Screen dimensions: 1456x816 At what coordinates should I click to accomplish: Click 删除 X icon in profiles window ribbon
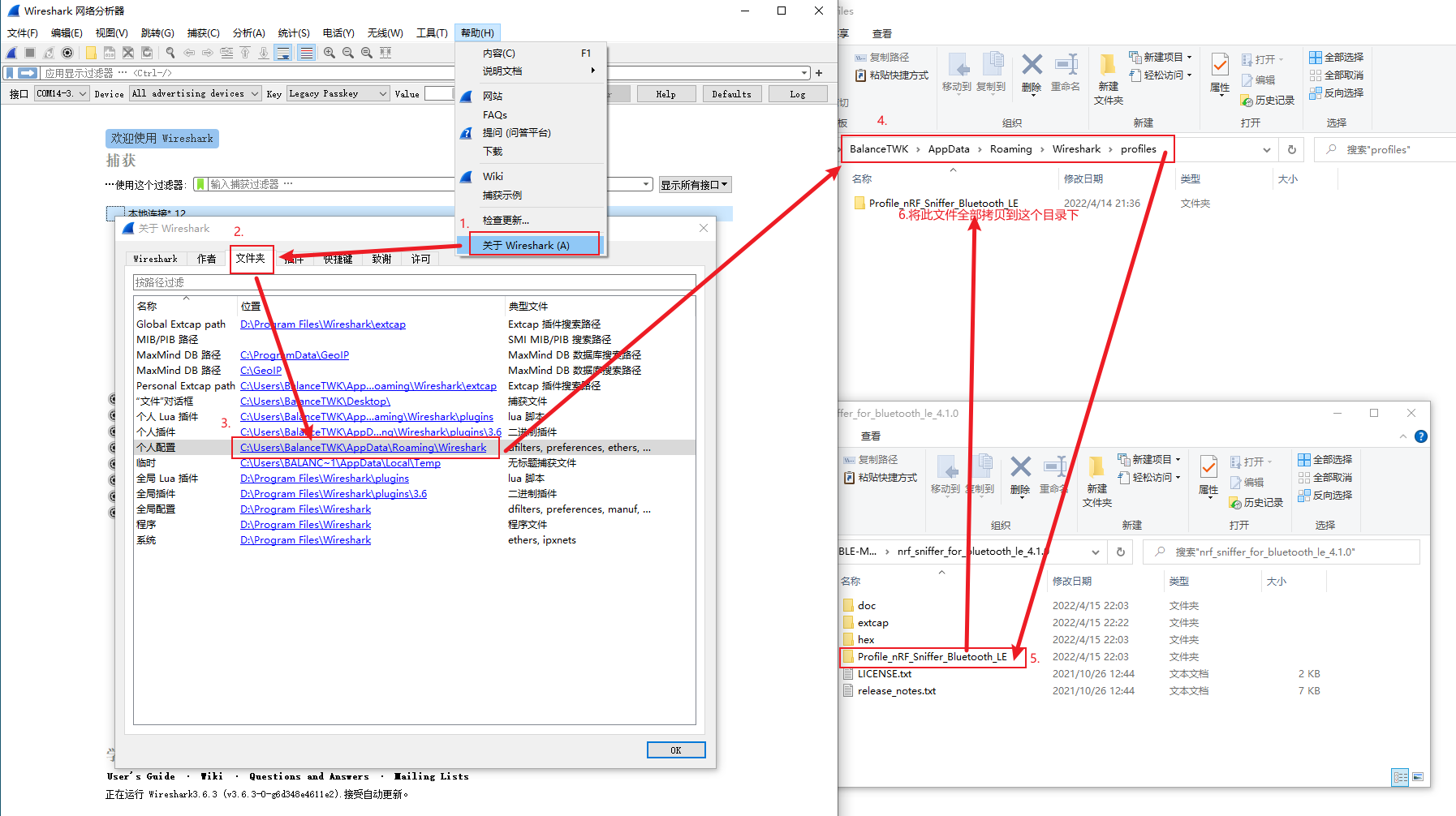(1032, 73)
